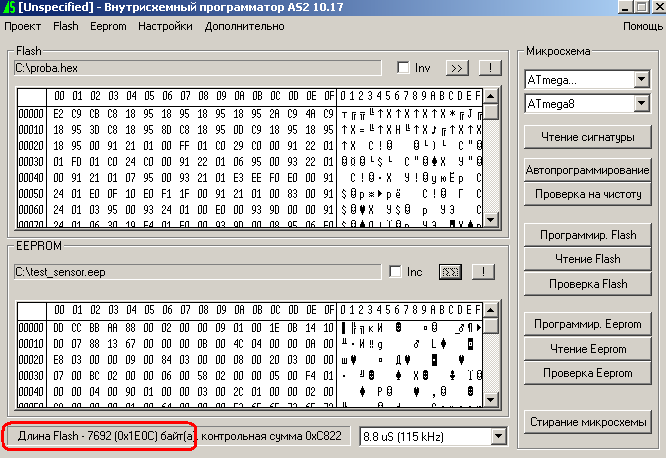Toggle the Inc checkbox for EEPROM
The width and height of the screenshot is (666, 458).
click(395, 272)
